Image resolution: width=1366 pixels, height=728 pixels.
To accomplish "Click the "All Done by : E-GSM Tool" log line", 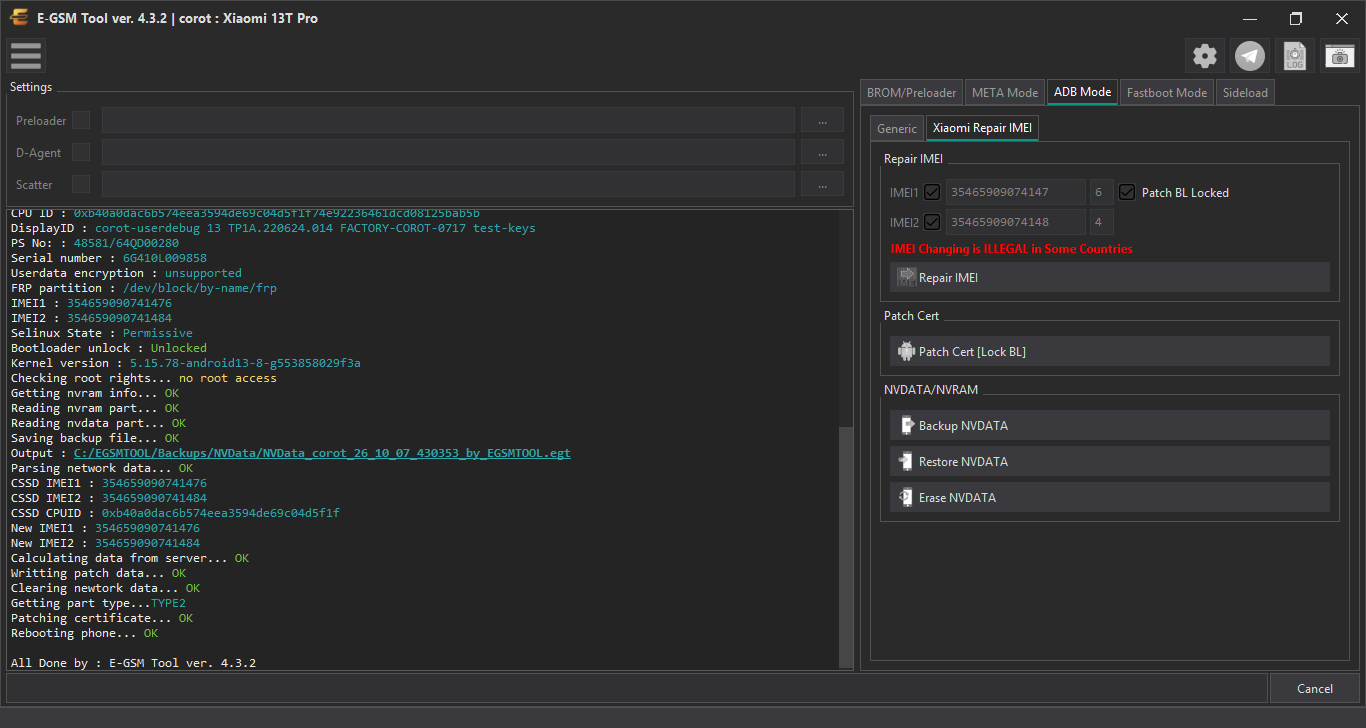I will [x=134, y=663].
